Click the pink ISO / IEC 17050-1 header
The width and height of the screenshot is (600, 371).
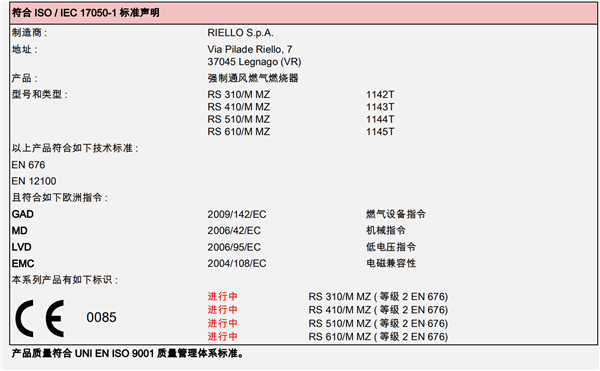tap(303, 13)
